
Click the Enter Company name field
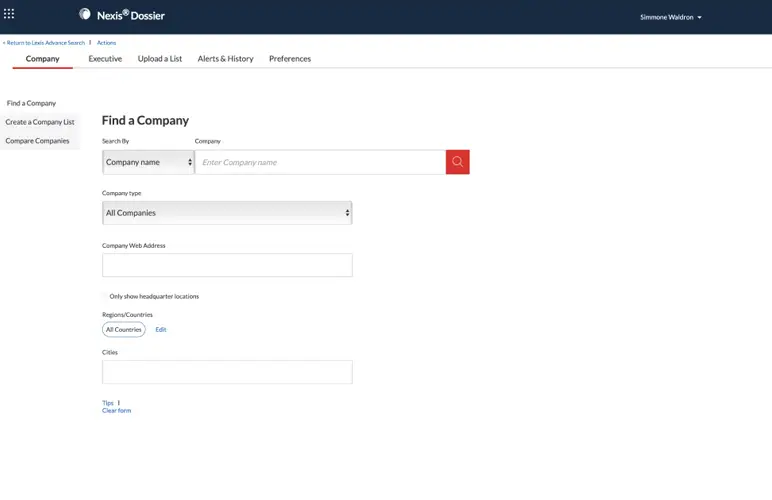320,162
